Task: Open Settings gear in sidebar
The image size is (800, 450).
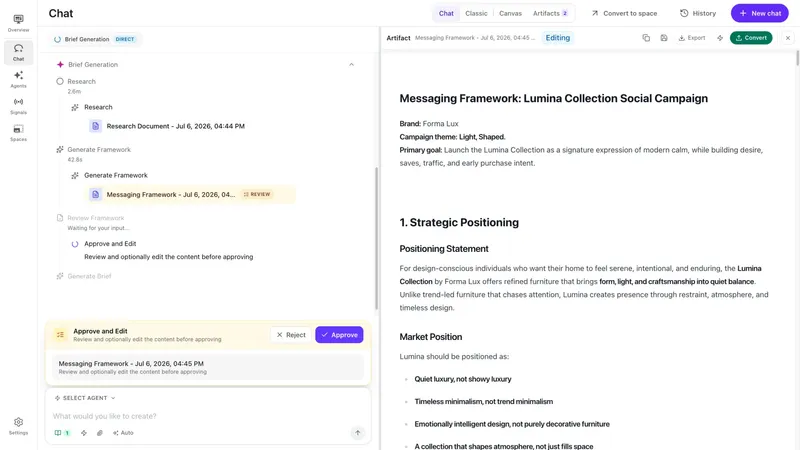Action: 18,426
